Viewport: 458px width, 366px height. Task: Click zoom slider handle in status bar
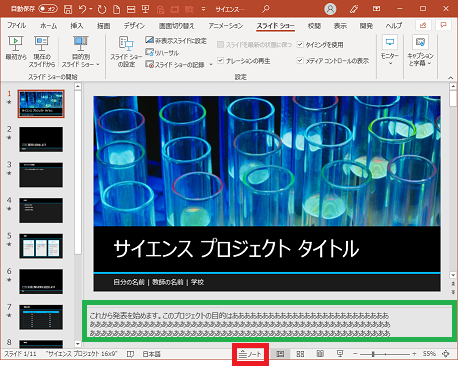[x=373, y=354]
